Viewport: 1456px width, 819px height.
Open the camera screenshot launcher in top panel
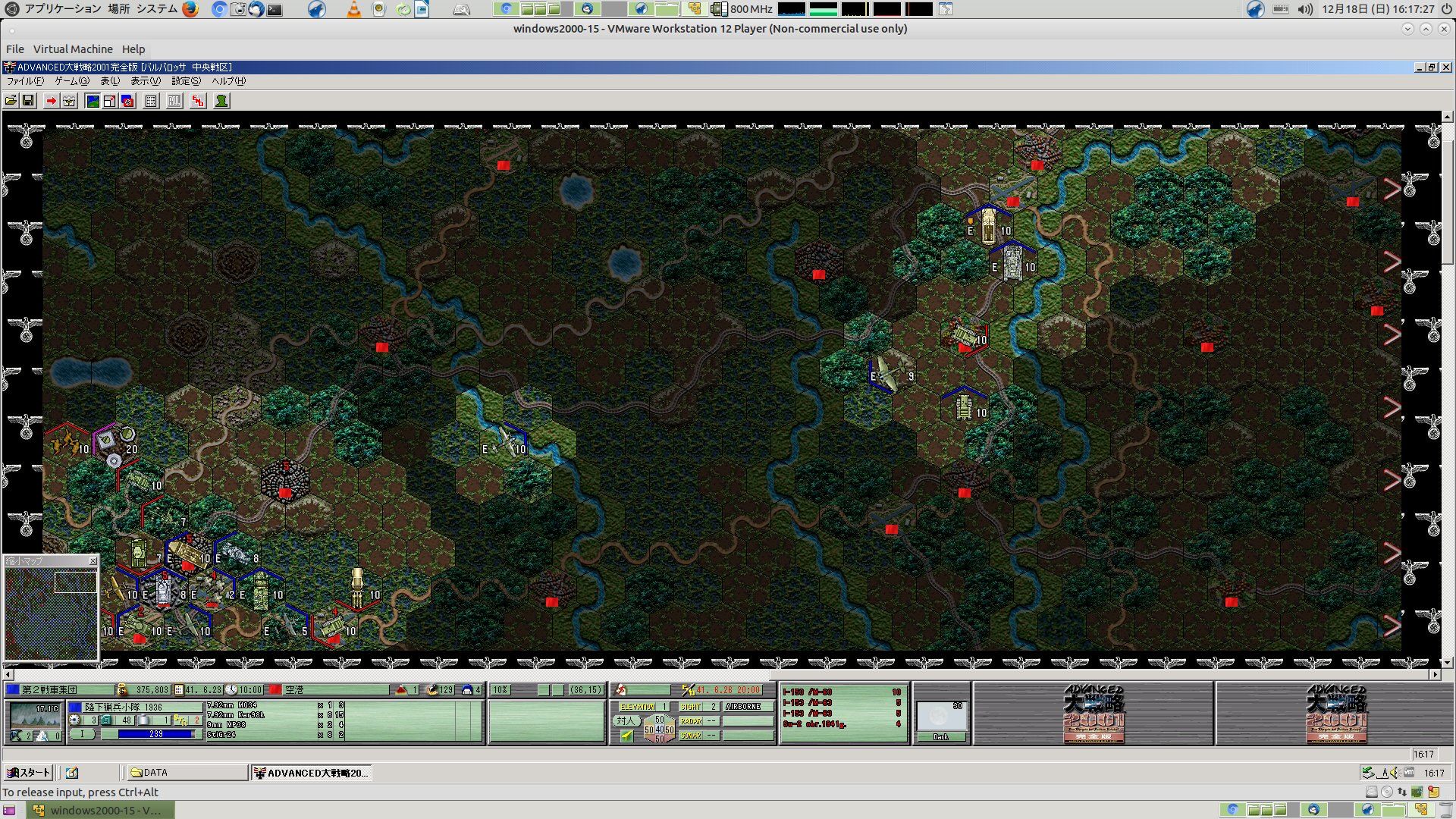point(237,9)
